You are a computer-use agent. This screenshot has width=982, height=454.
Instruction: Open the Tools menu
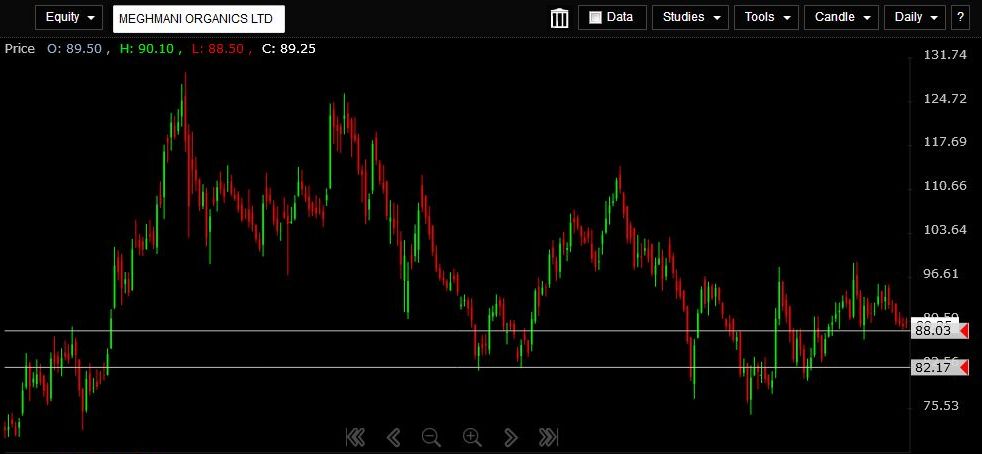[x=766, y=17]
